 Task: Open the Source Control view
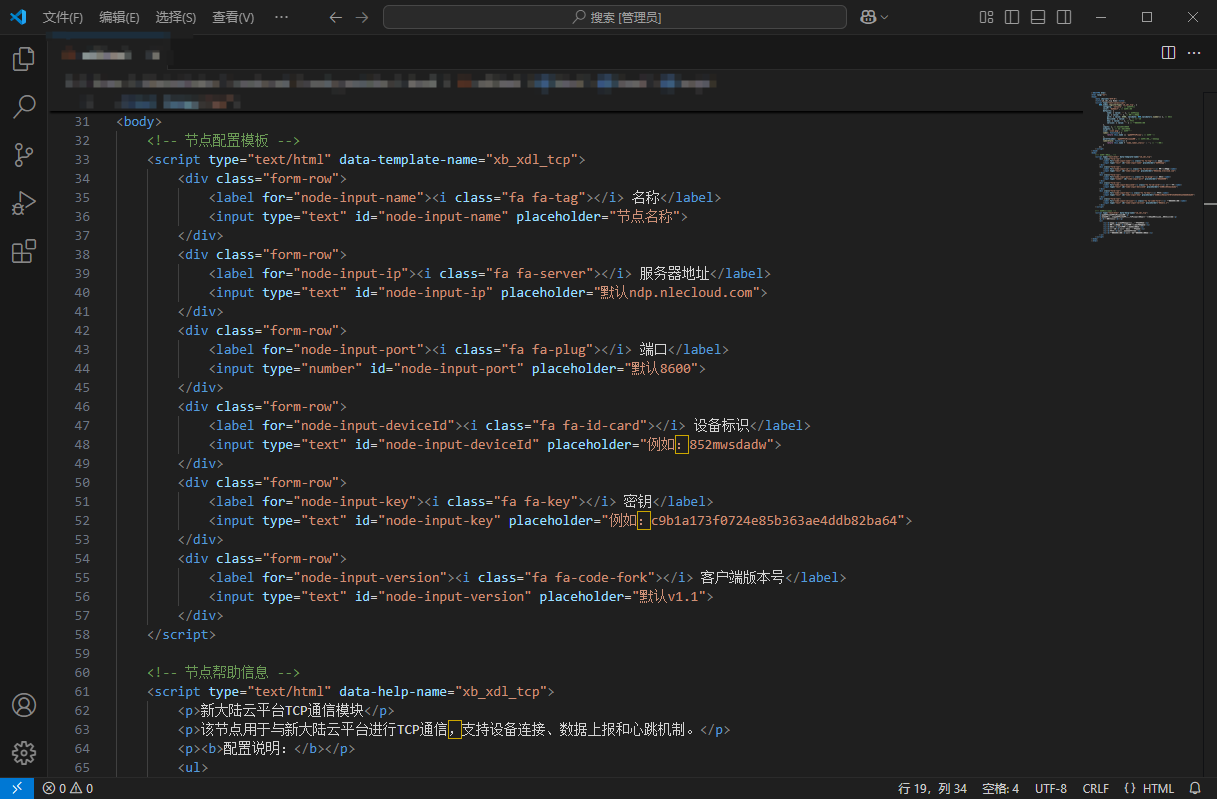23,155
